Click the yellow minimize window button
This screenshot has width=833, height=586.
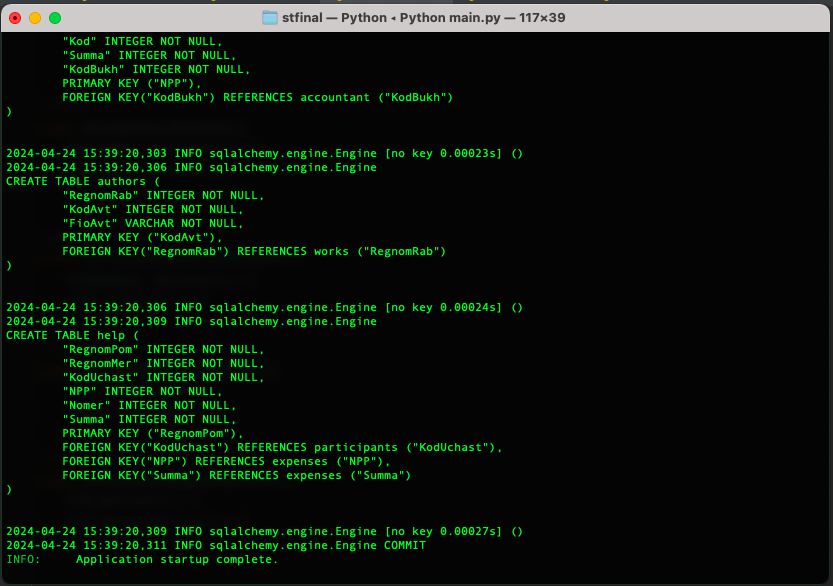[35, 18]
